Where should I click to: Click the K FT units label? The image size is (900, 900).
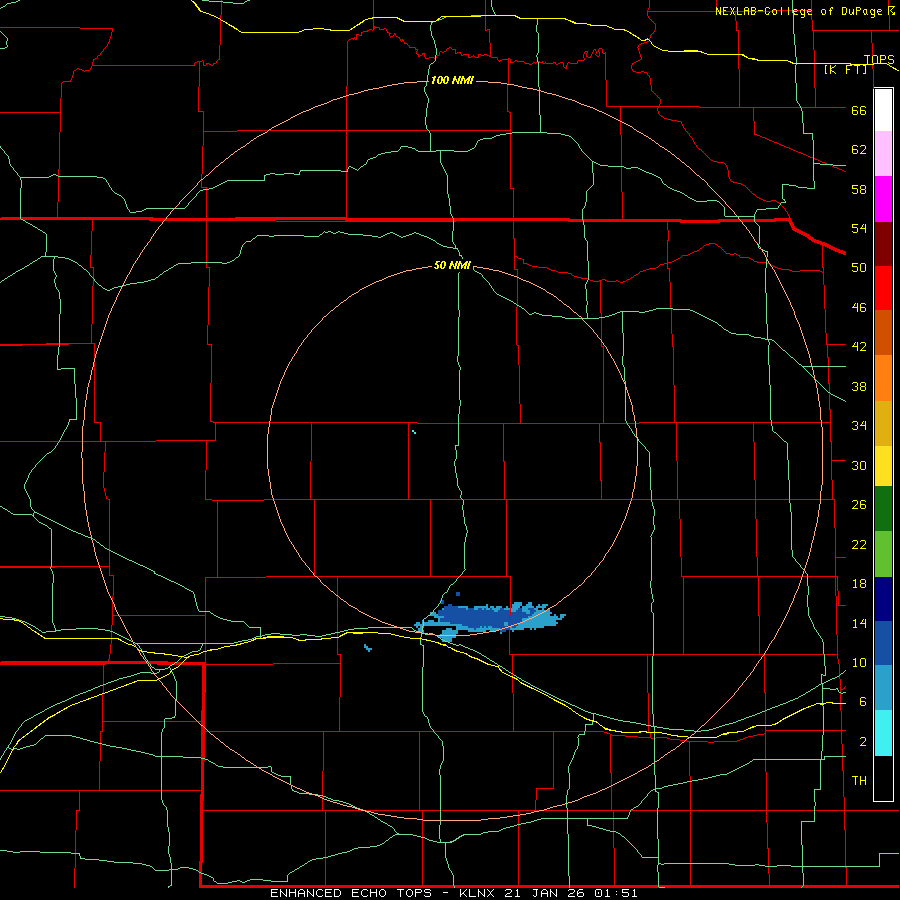coord(845,69)
